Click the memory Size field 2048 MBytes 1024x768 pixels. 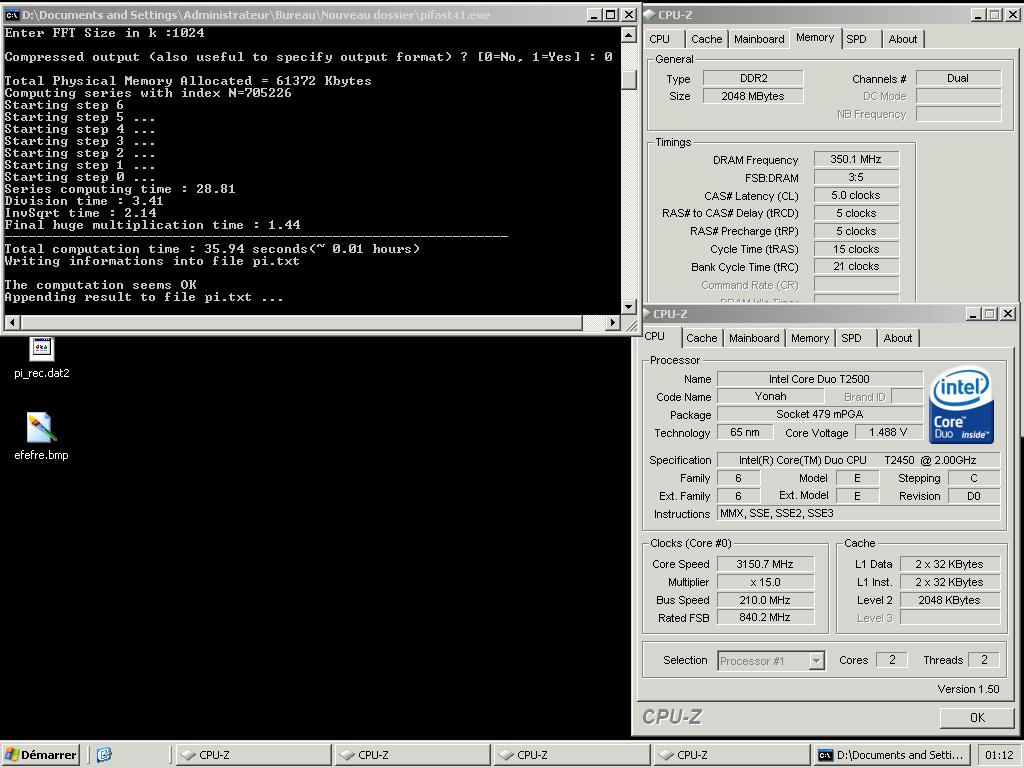click(753, 96)
